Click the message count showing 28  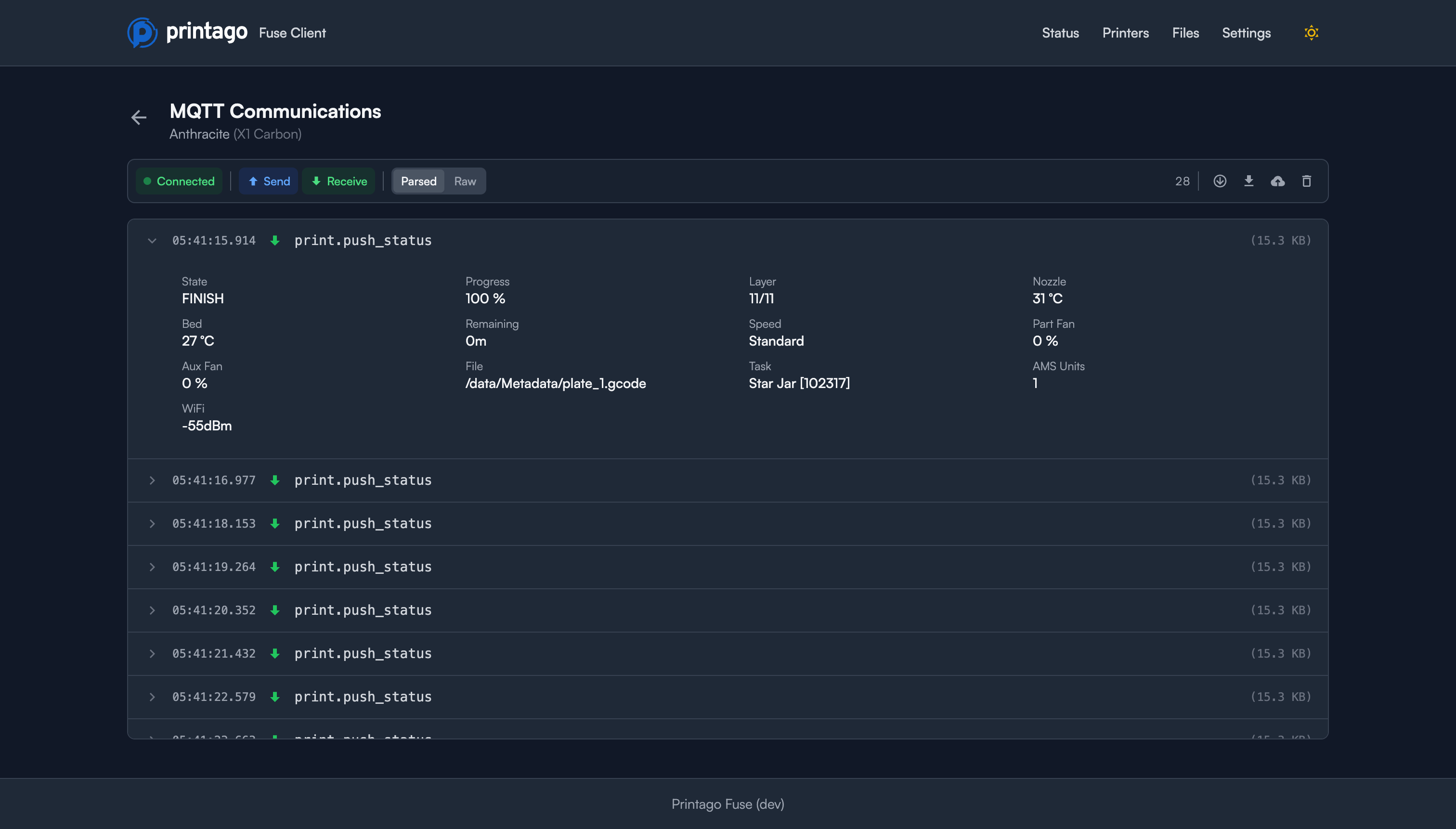(x=1182, y=181)
